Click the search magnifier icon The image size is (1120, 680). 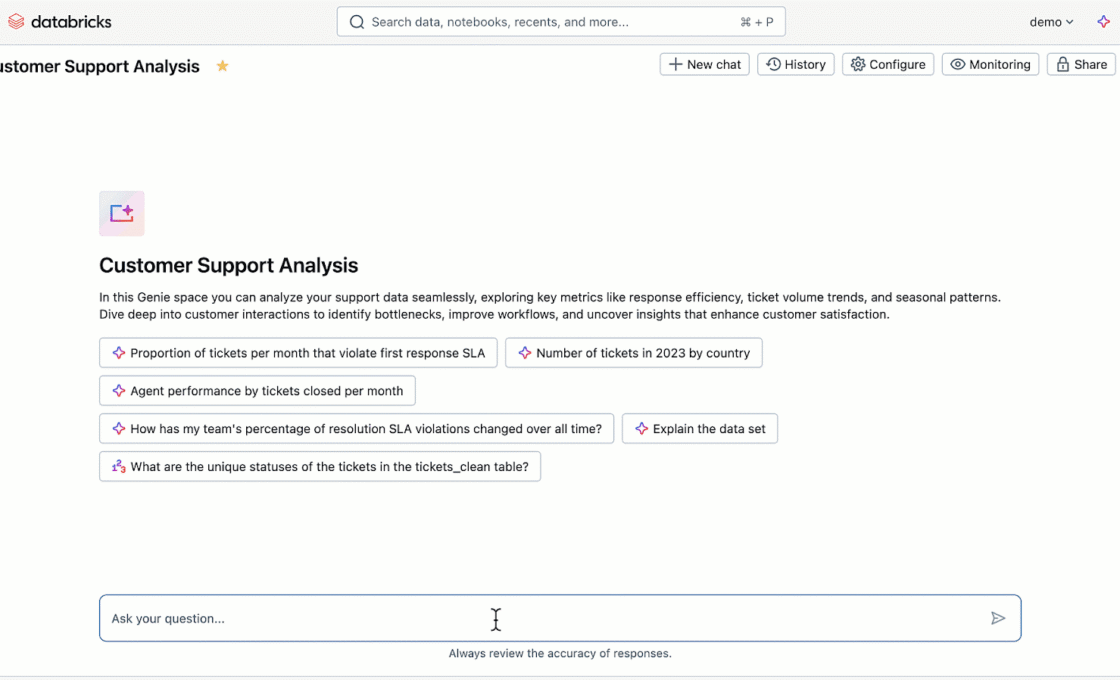[357, 22]
